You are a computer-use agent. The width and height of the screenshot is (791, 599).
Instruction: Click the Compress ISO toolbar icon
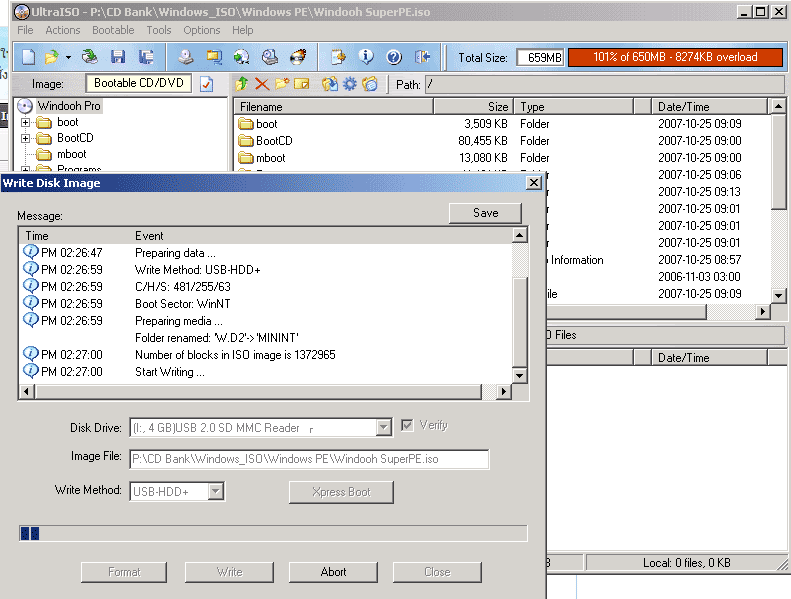pos(214,57)
